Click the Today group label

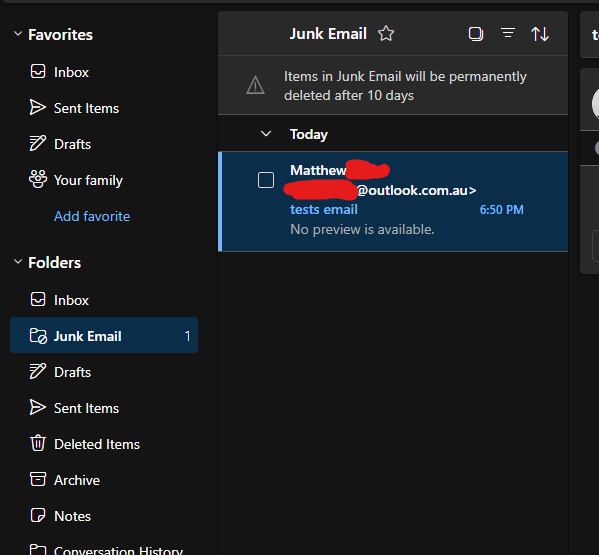309,134
